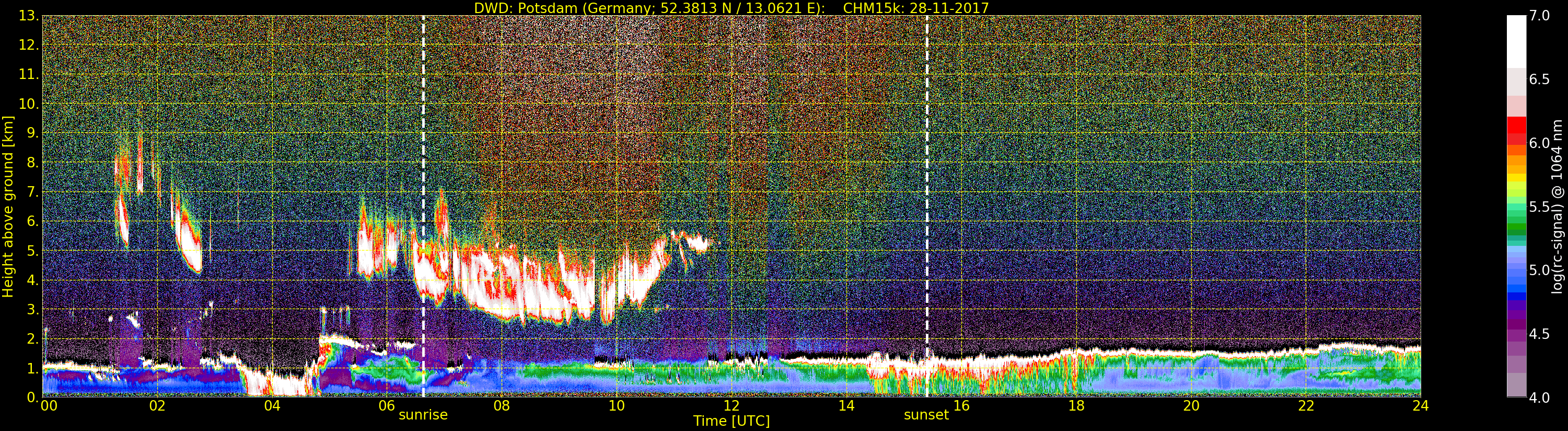This screenshot has width=1568, height=431.
Task: Click the colorbar tick label 4.0
Action: tap(1539, 398)
